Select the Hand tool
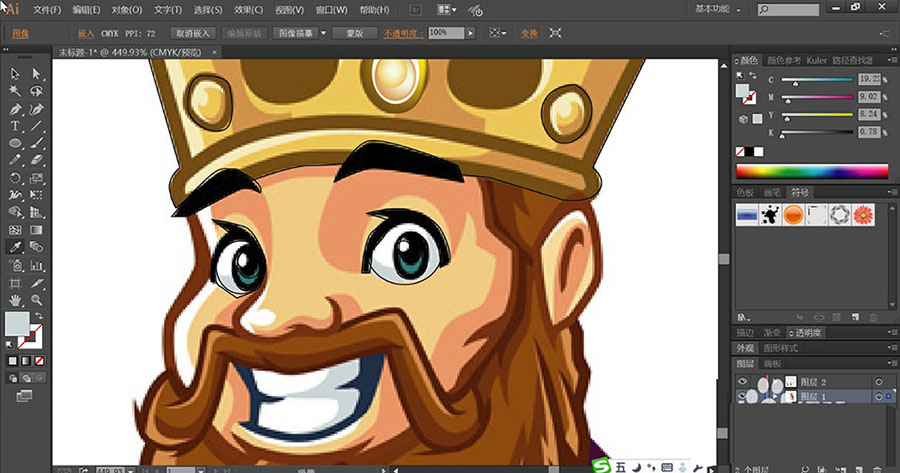This screenshot has width=900, height=473. pos(15,300)
